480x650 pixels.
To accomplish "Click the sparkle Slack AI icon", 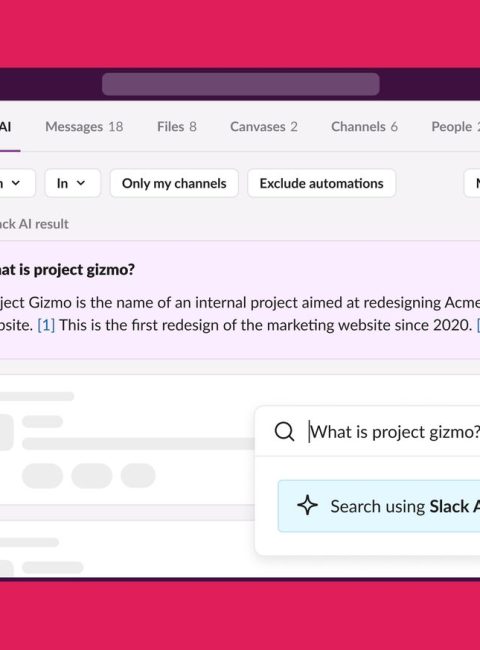I will [x=308, y=506].
